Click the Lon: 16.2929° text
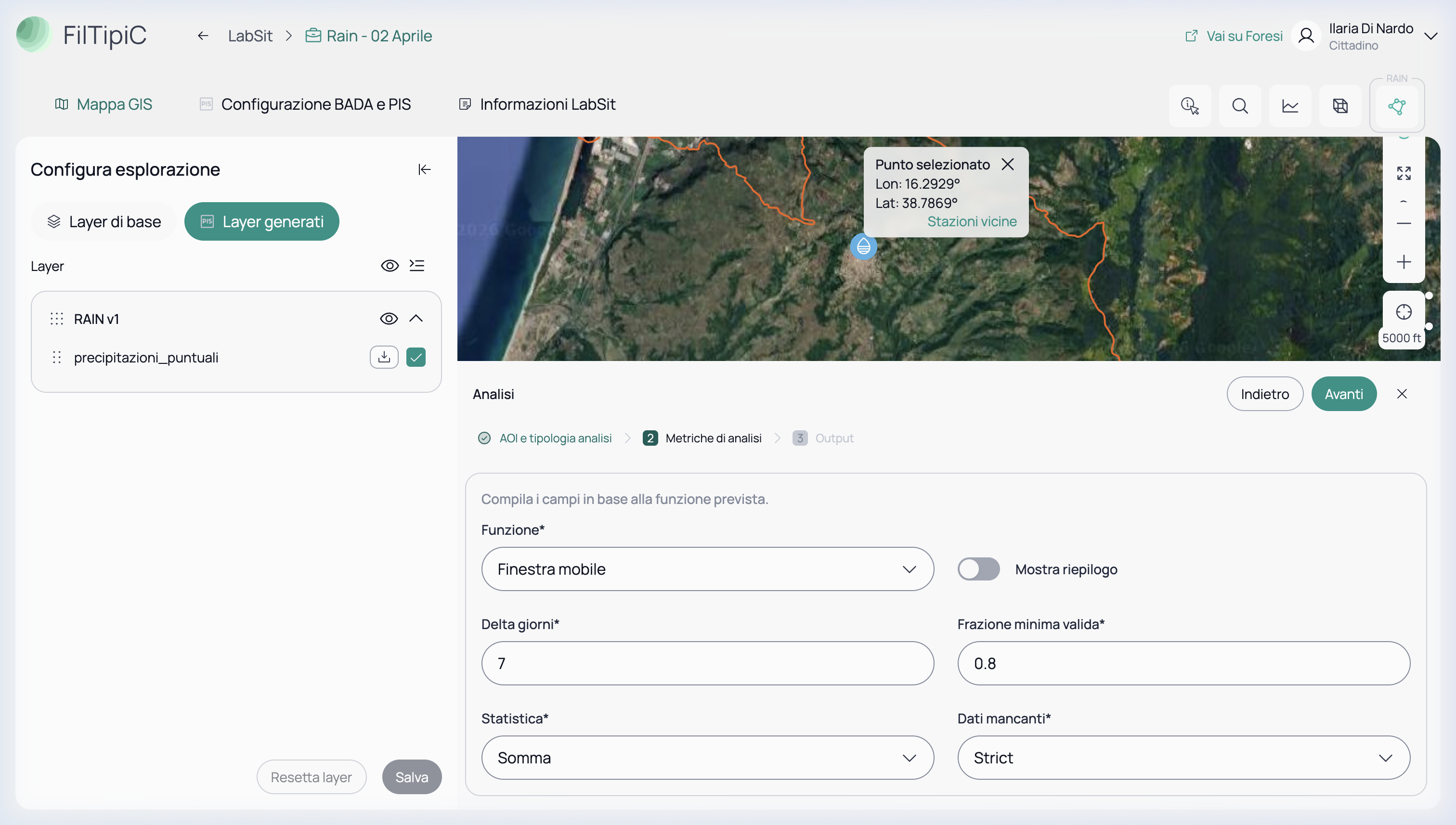This screenshot has width=1456, height=825. click(917, 183)
